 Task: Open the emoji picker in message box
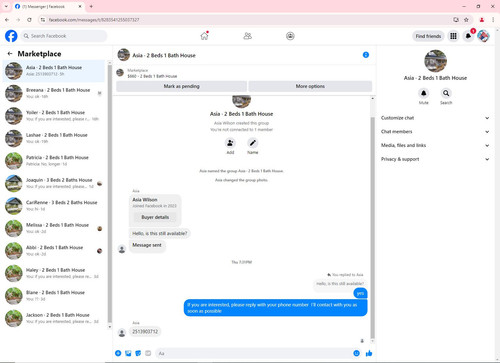pyautogui.click(x=356, y=353)
